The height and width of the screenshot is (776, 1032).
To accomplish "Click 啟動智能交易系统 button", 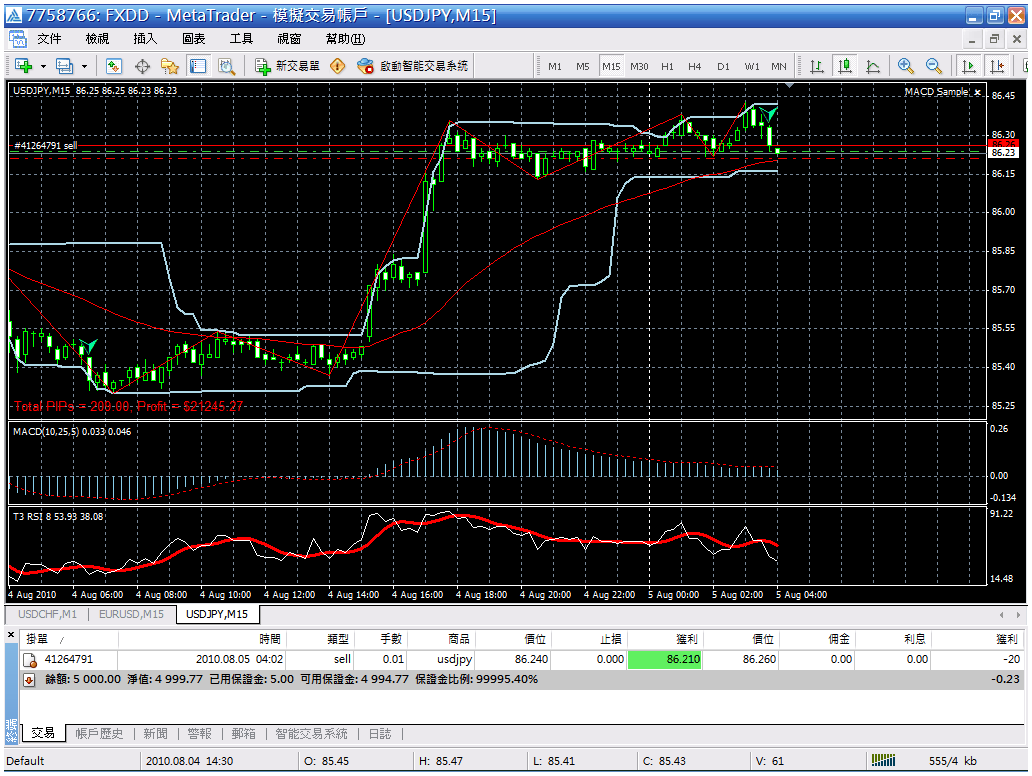I will coord(413,66).
